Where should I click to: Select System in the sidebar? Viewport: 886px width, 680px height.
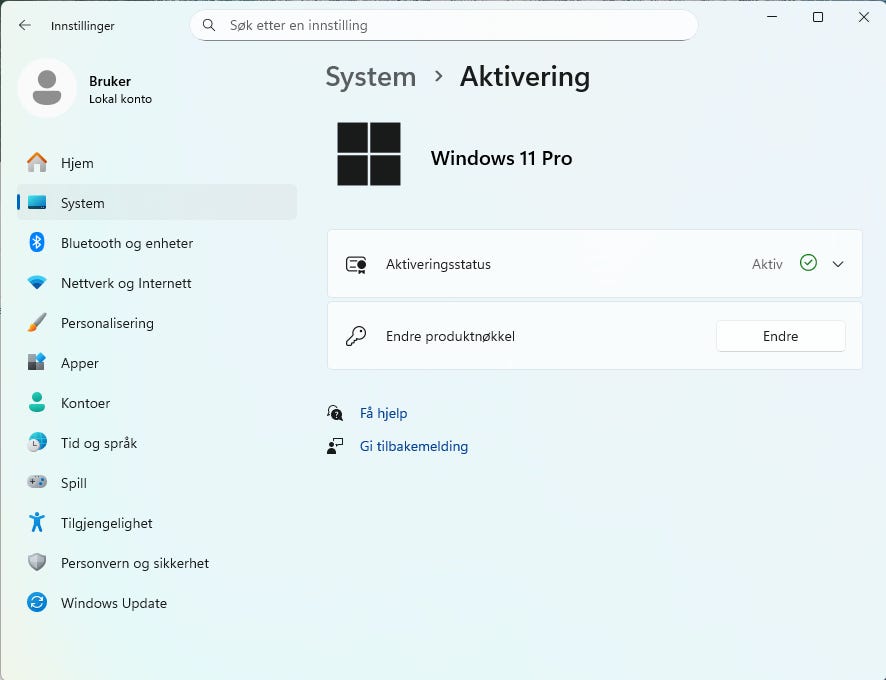pyautogui.click(x=82, y=203)
